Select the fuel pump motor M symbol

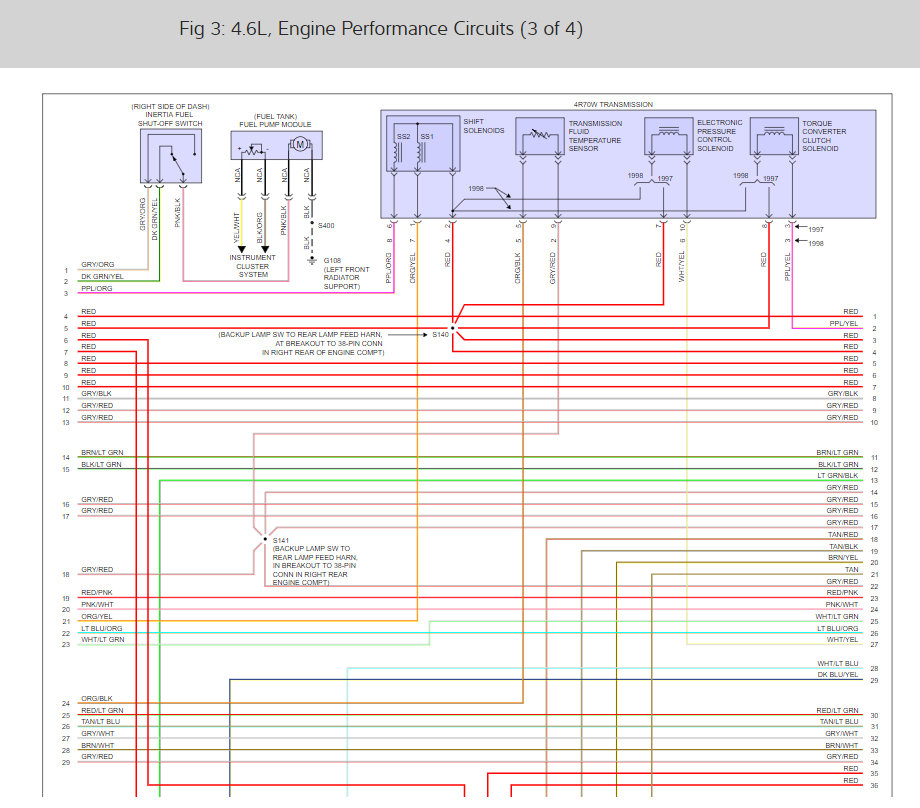(x=300, y=144)
